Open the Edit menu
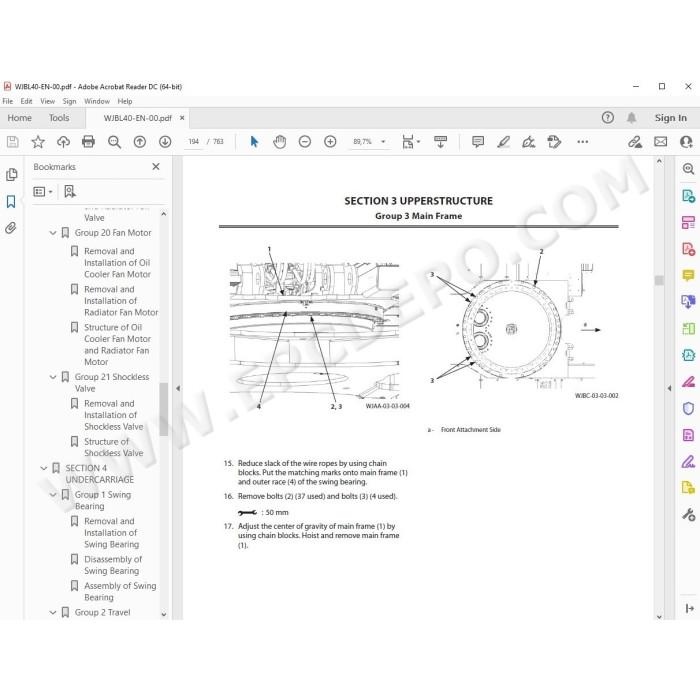Screen dimensions: 700x700 point(26,101)
